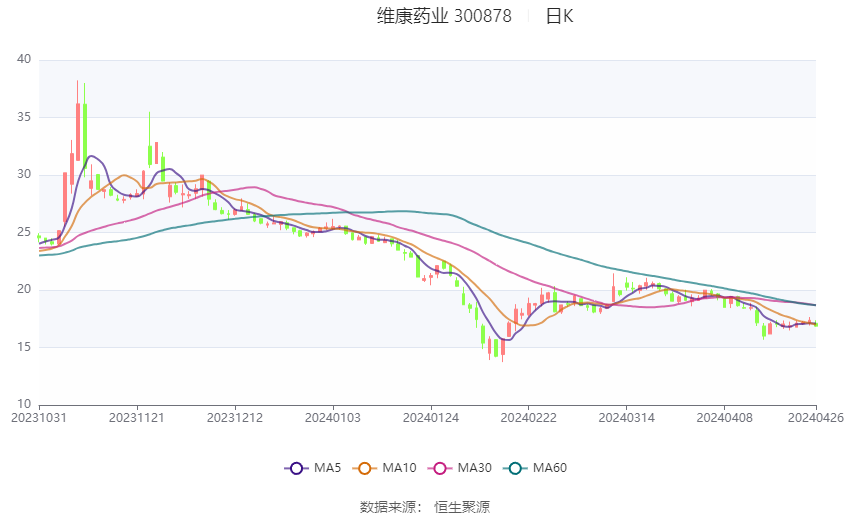Click the 日K label in title
Image resolution: width=850 pixels, height=517 pixels.
click(559, 16)
